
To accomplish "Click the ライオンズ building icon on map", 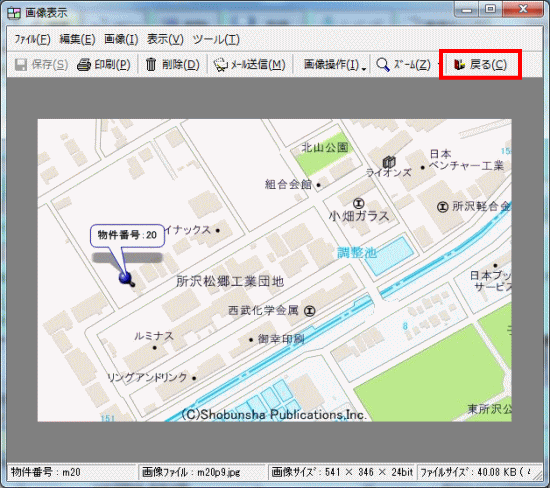I will pyautogui.click(x=389, y=162).
